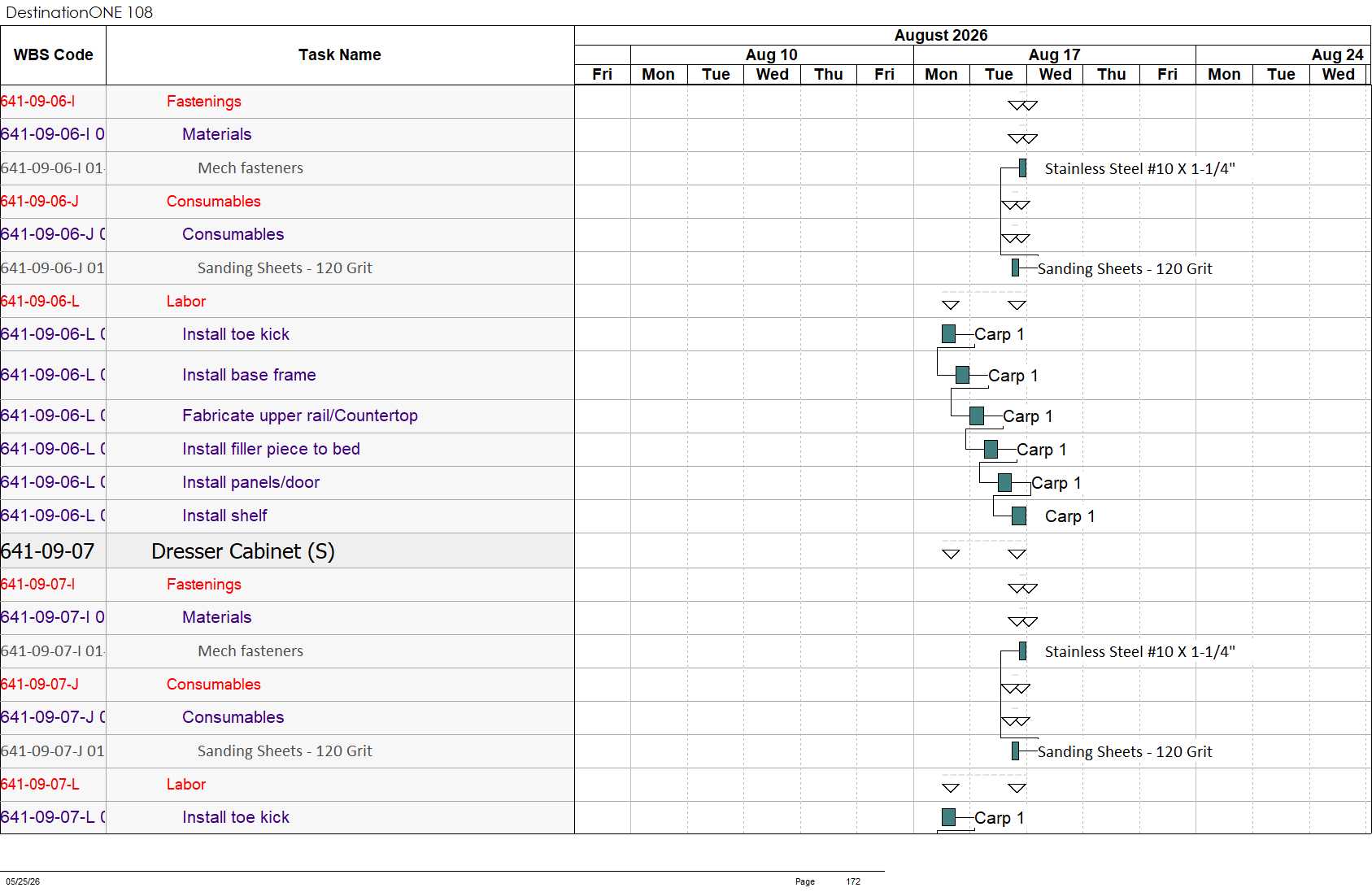This screenshot has height=892, width=1372.
Task: Click the Dresser Cabinet (S) summary end marker
Action: [x=1017, y=555]
